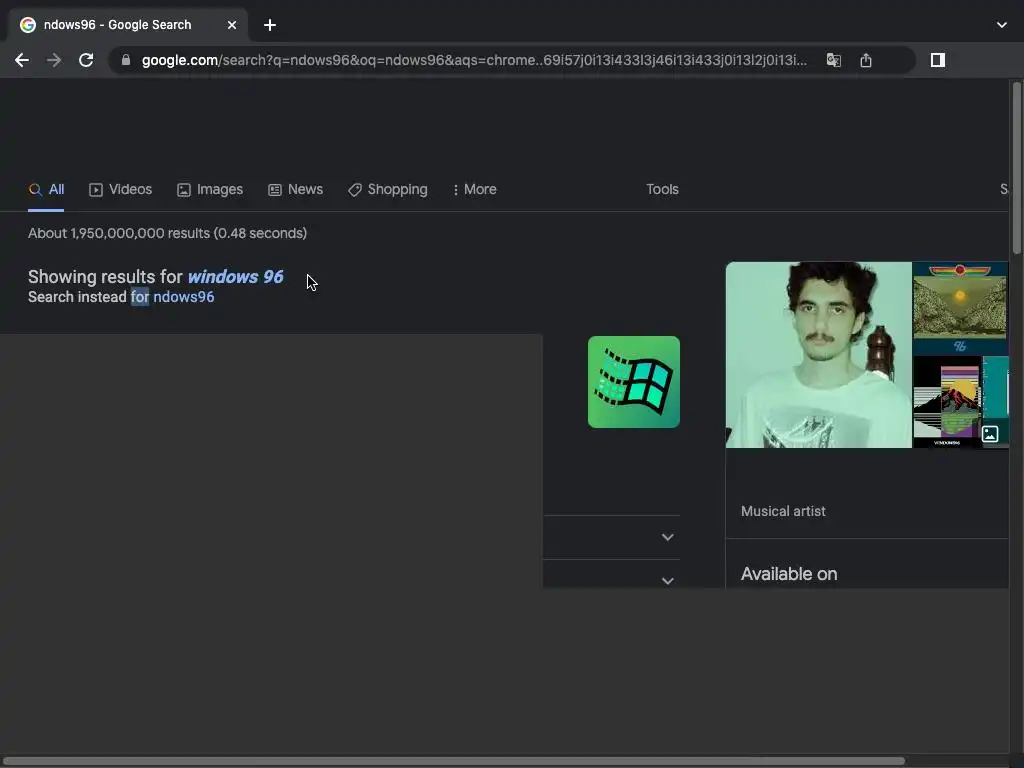Screen dimensions: 1024x768
Task: Open the tab search dropdown arrow
Action: click(1002, 25)
